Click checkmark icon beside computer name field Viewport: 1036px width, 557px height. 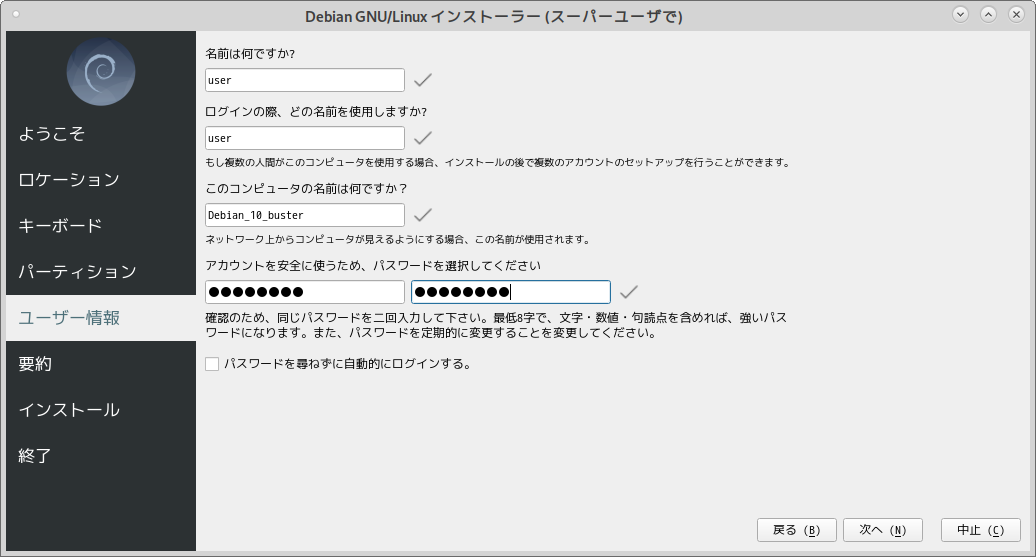[423, 215]
